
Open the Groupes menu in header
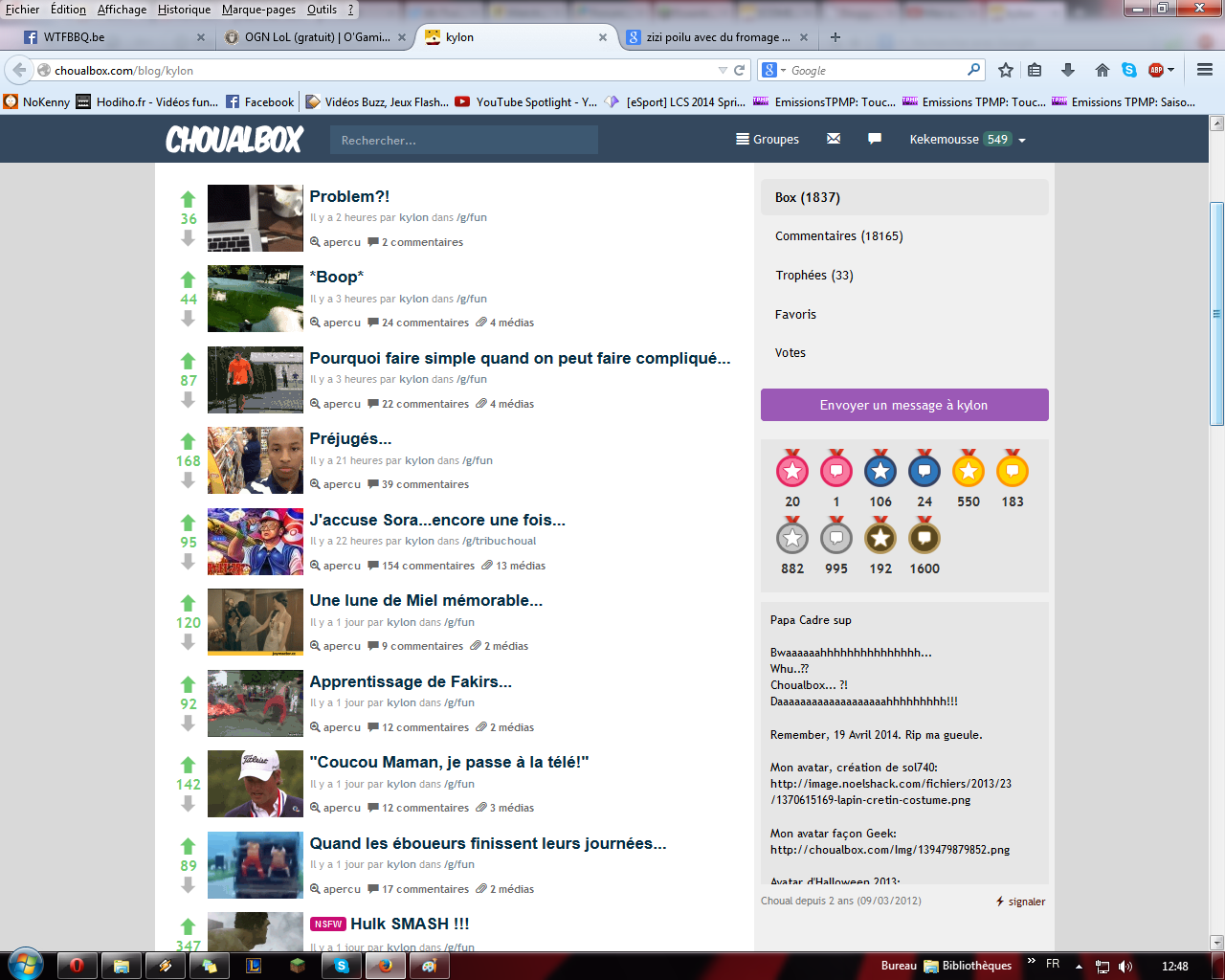click(x=767, y=139)
